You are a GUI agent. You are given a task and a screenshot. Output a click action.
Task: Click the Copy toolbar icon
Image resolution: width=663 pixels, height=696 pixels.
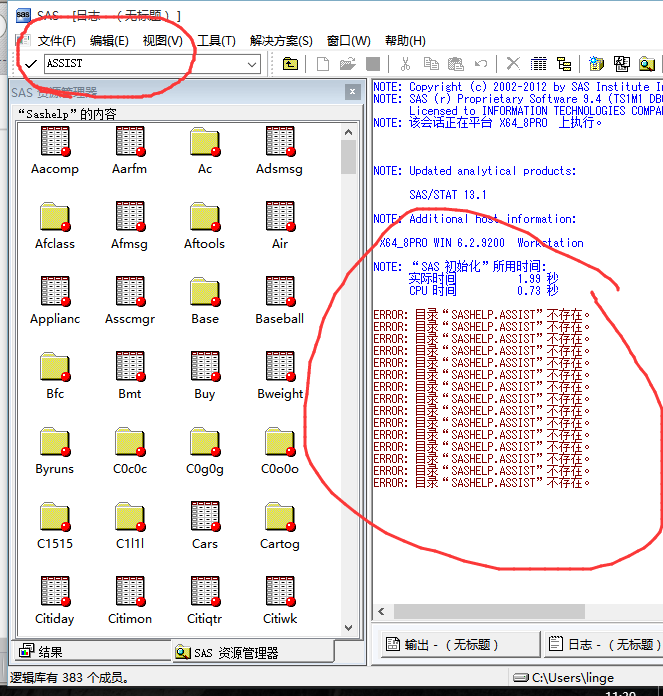pos(430,64)
